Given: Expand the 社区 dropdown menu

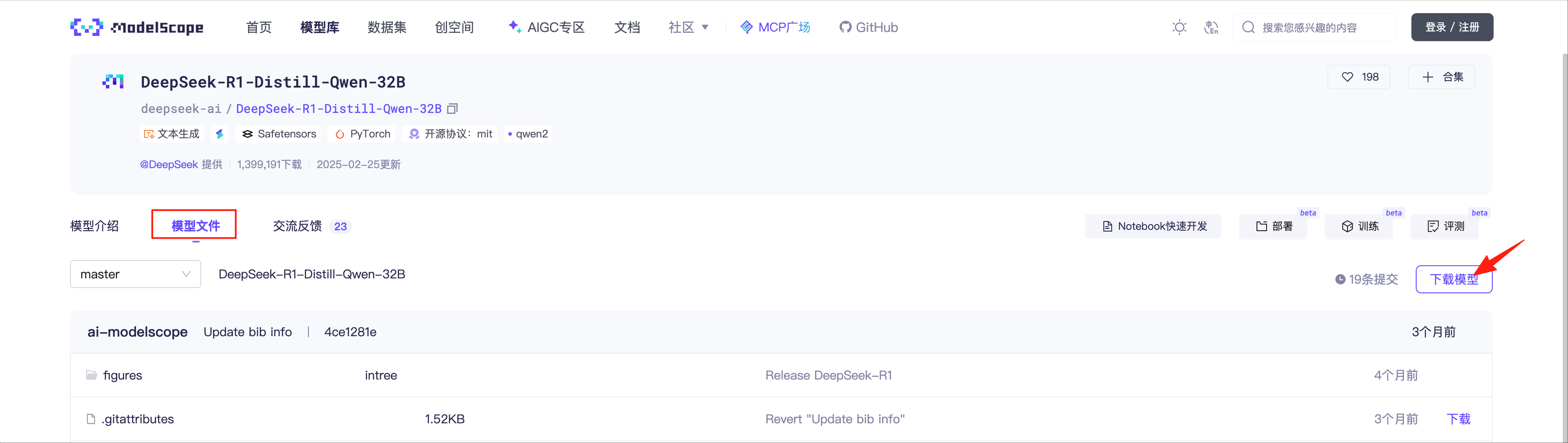Looking at the screenshot, I should click(x=688, y=28).
